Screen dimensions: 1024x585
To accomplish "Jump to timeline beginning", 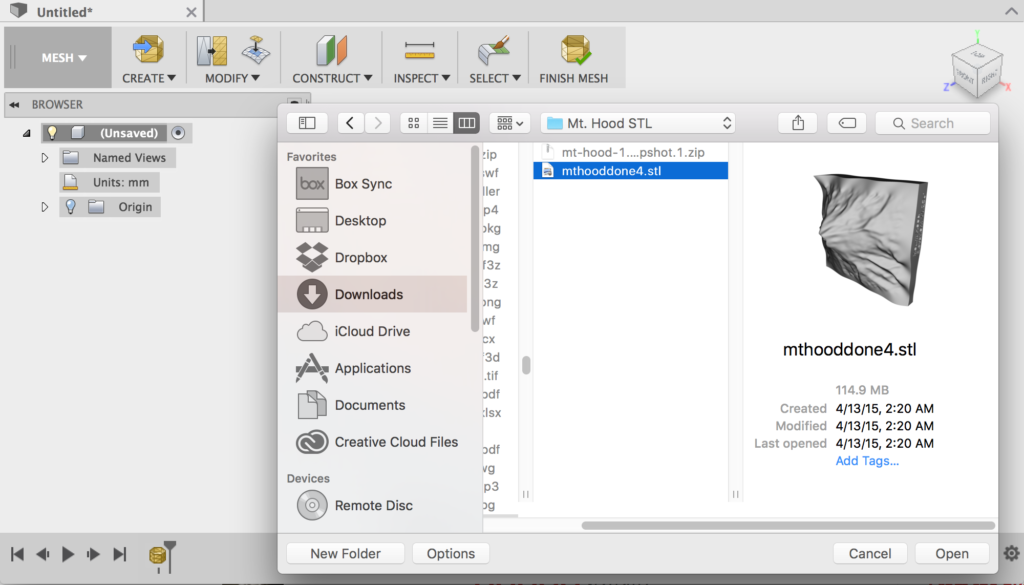I will click(18, 554).
